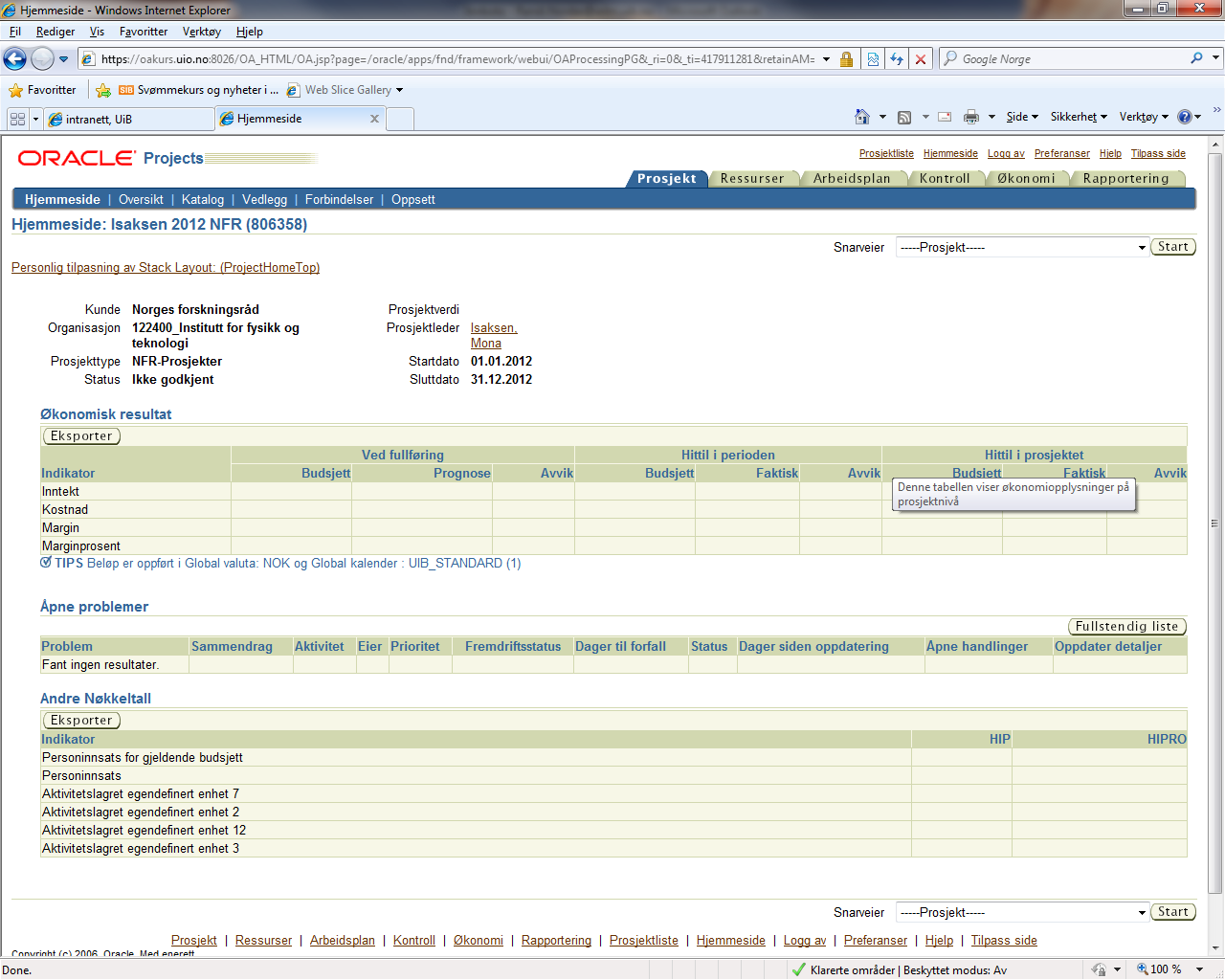
Task: Click the footer Hjelp link
Action: tap(939, 941)
